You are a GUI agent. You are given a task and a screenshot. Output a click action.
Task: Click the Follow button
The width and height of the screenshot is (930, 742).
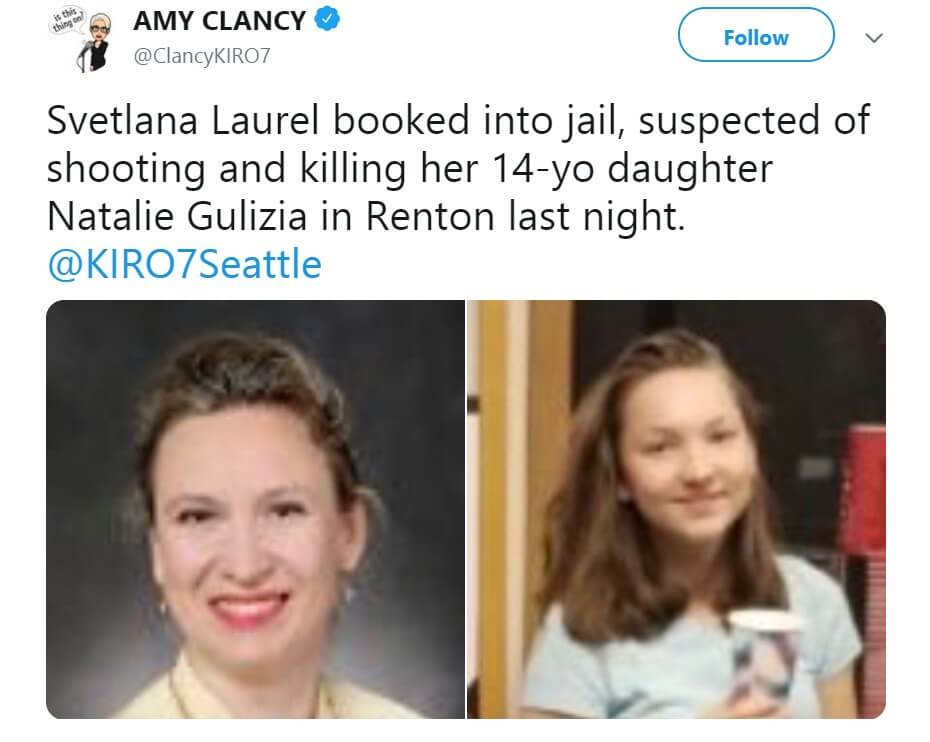coord(756,35)
